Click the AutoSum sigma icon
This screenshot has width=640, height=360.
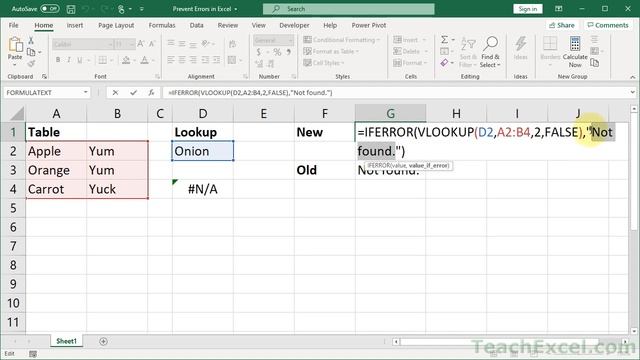444,40
